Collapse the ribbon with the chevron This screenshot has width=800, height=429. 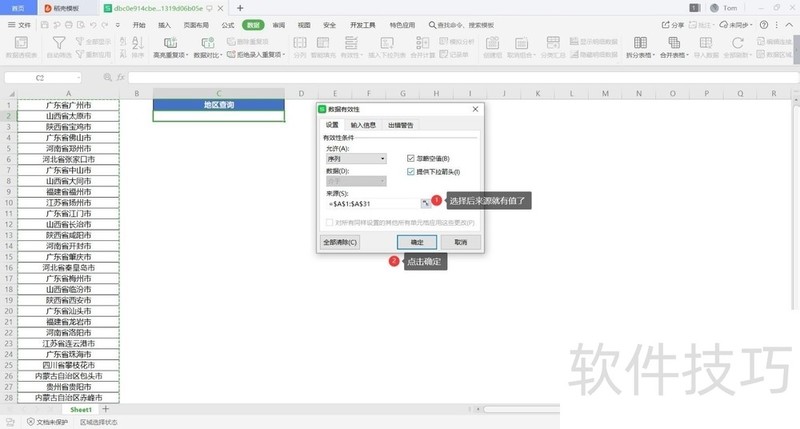pyautogui.click(x=789, y=24)
